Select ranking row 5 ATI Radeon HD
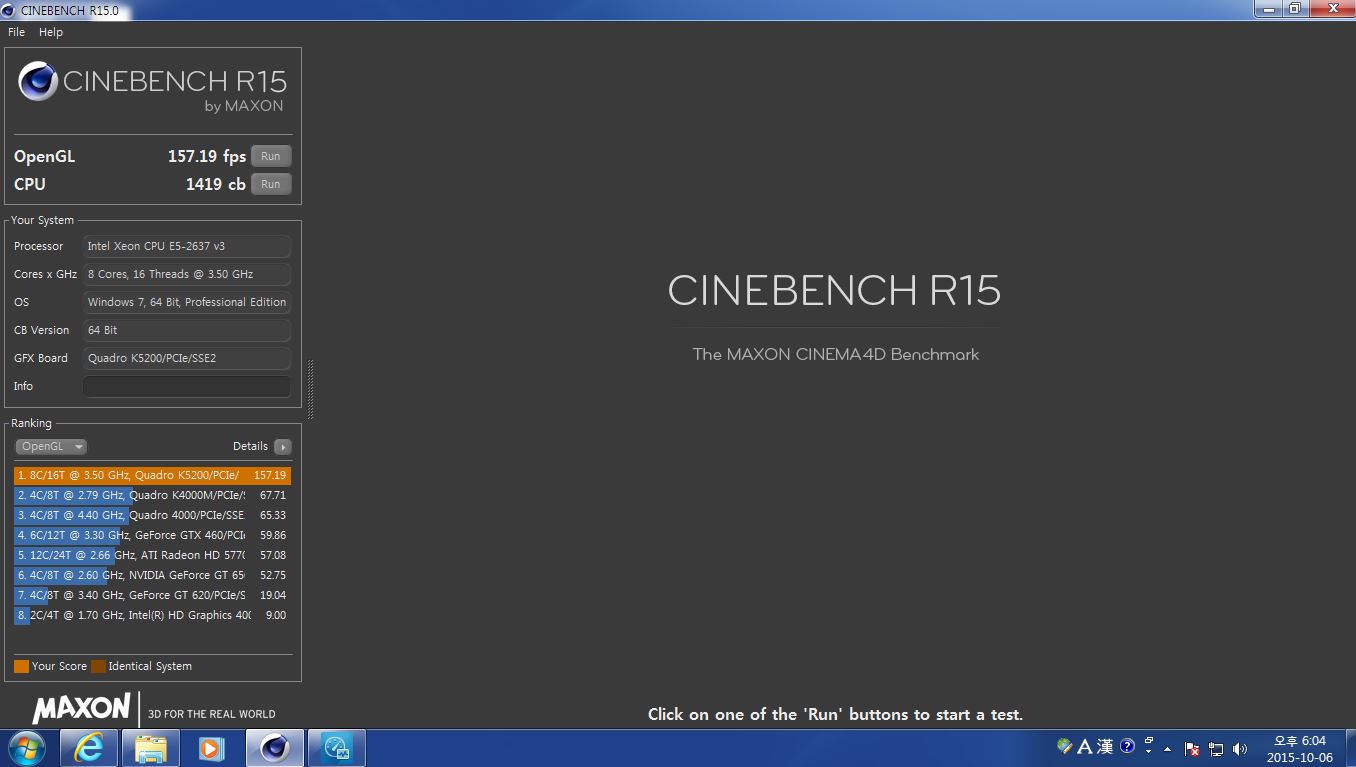Viewport: 1356px width, 767px height. [x=152, y=555]
